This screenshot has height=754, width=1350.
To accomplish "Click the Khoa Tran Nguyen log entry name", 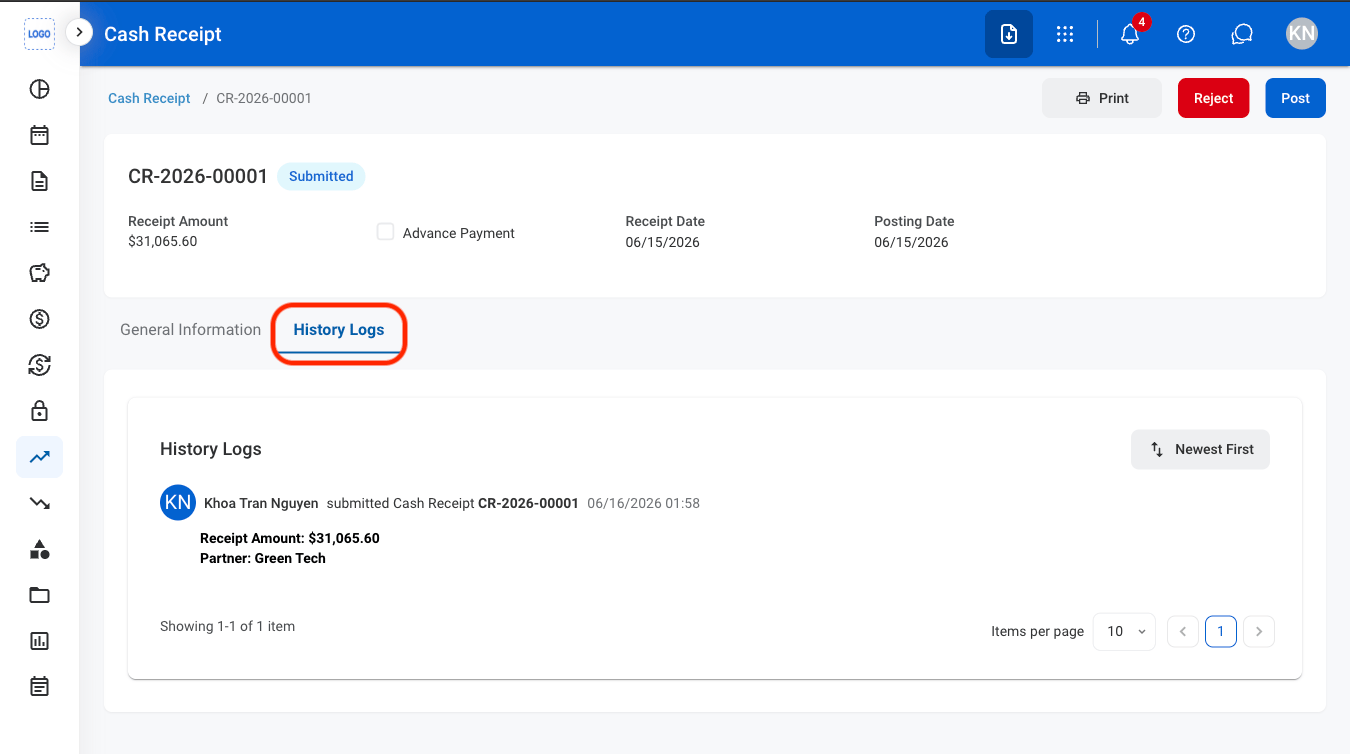I will (261, 503).
